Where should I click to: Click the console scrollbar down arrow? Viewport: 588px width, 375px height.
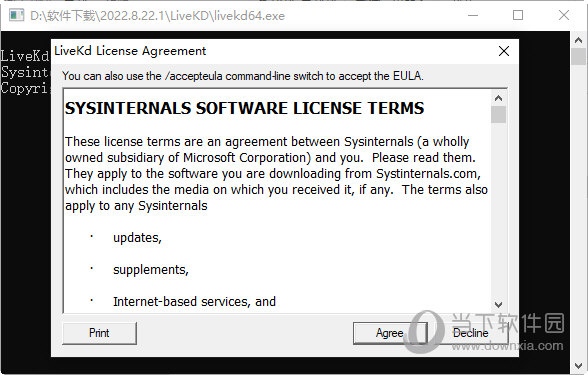pyautogui.click(x=578, y=366)
